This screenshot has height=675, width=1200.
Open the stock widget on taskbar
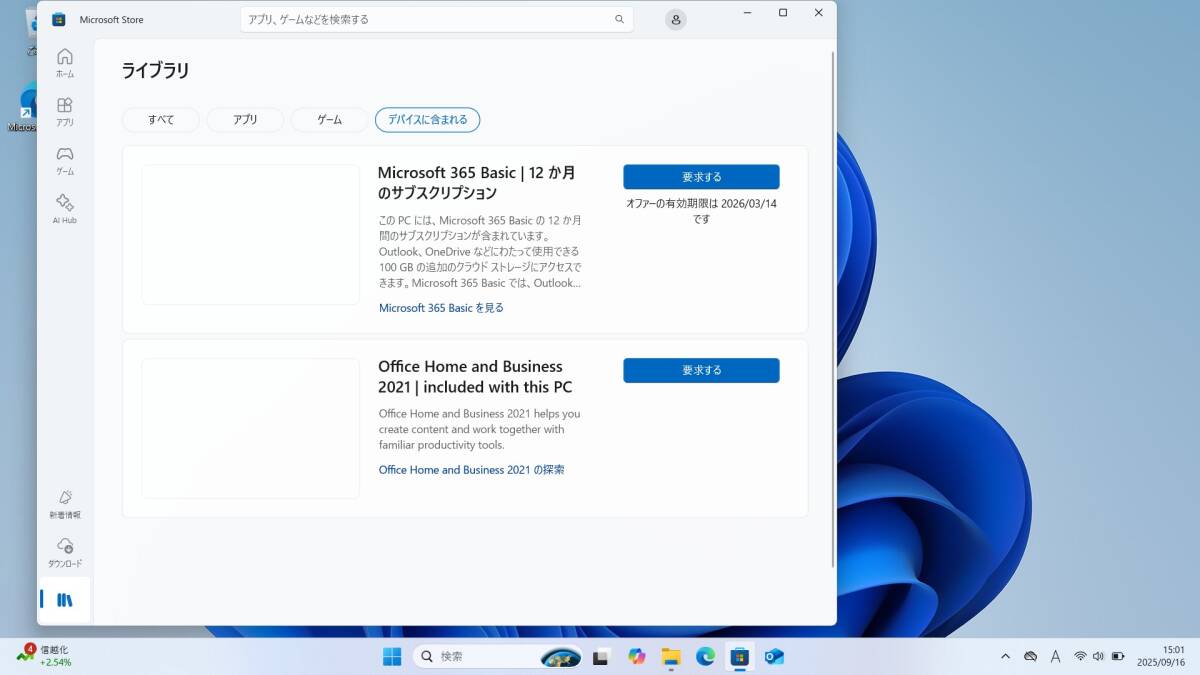[44, 656]
